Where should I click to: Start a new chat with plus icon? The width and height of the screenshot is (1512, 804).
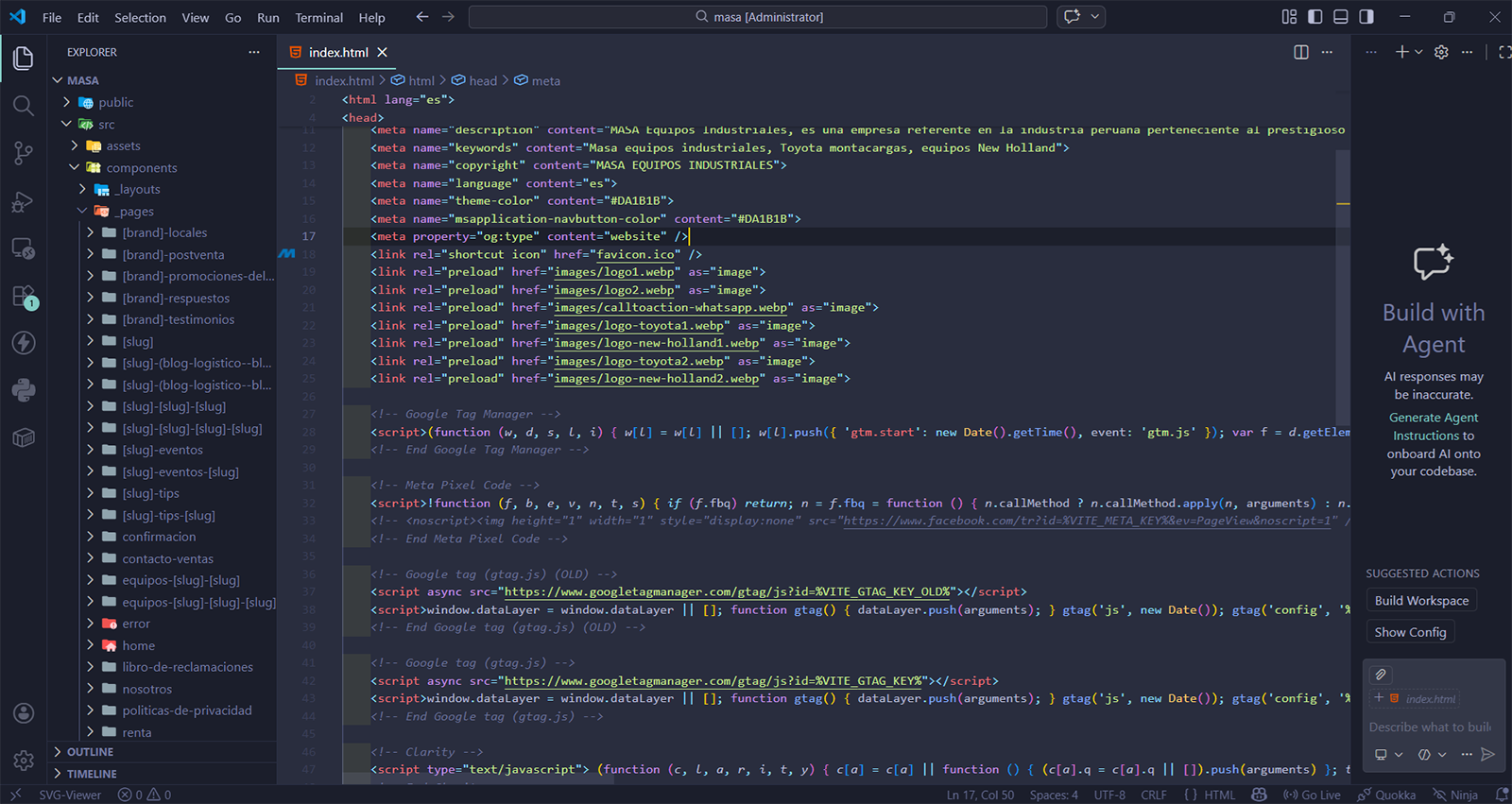coord(1401,52)
